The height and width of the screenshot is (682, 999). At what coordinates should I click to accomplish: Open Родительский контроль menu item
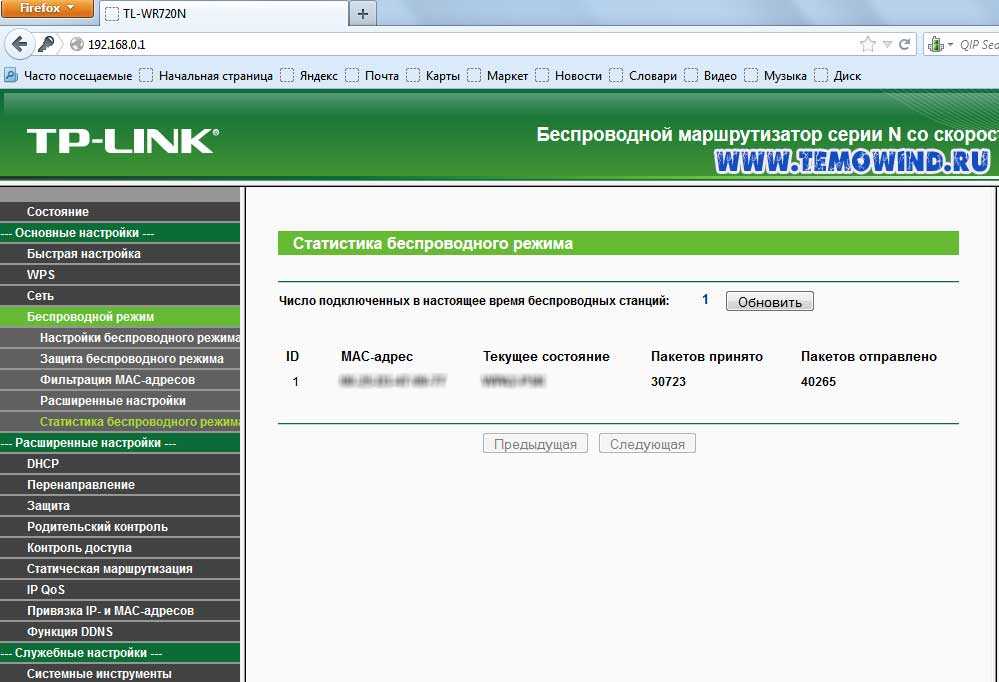[x=120, y=527]
